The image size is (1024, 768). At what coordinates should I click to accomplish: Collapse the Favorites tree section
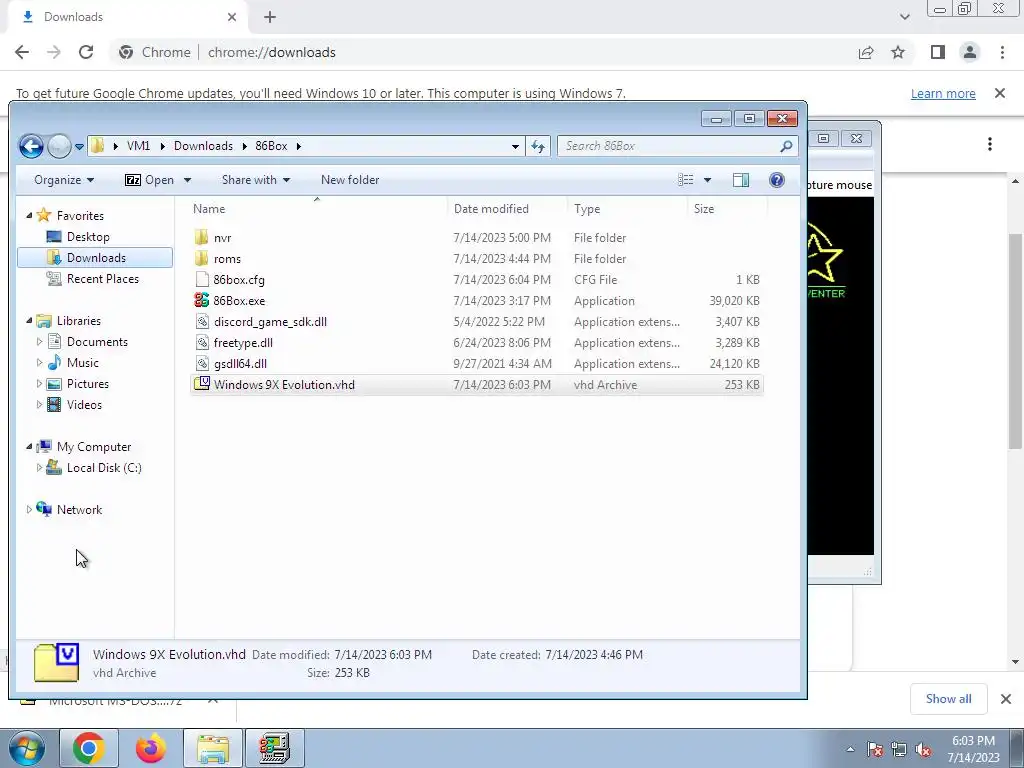point(29,215)
